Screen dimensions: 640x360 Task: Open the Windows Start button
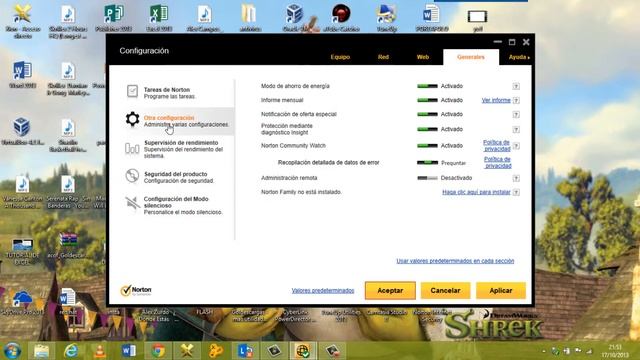[12, 351]
